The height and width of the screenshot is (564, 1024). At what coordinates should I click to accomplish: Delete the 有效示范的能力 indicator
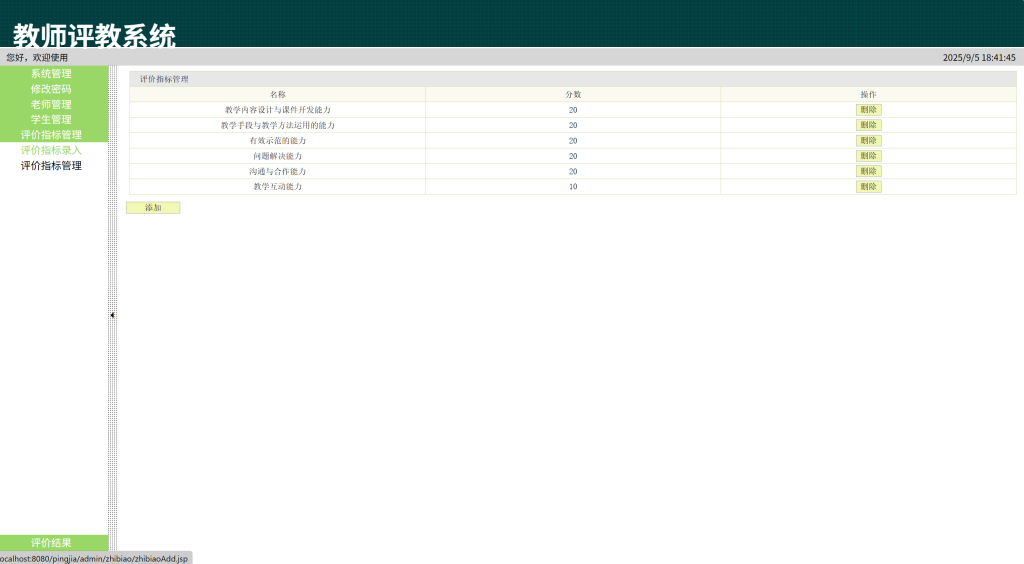(869, 140)
